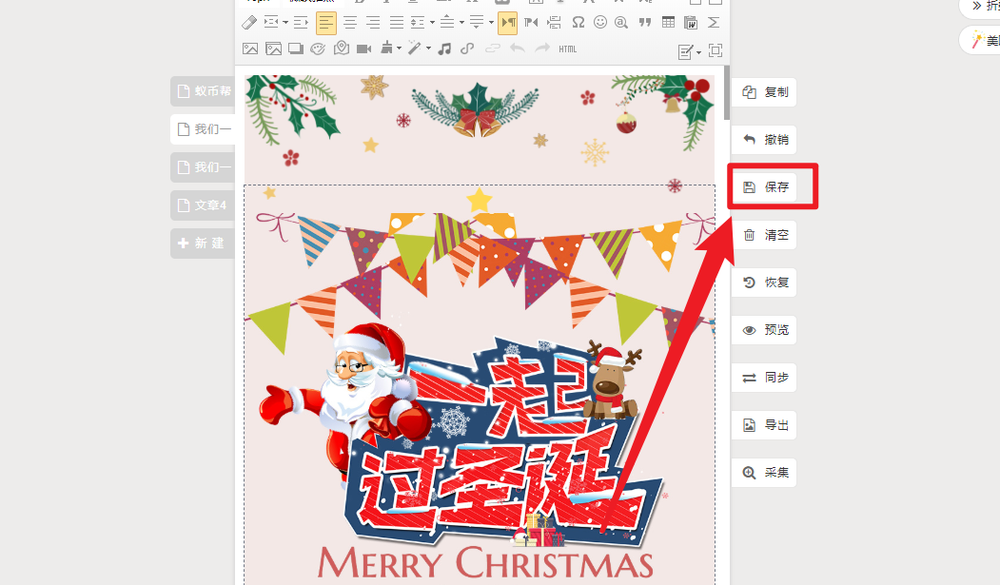Open the Omega special characters tool
The image size is (1000, 585).
(x=578, y=23)
